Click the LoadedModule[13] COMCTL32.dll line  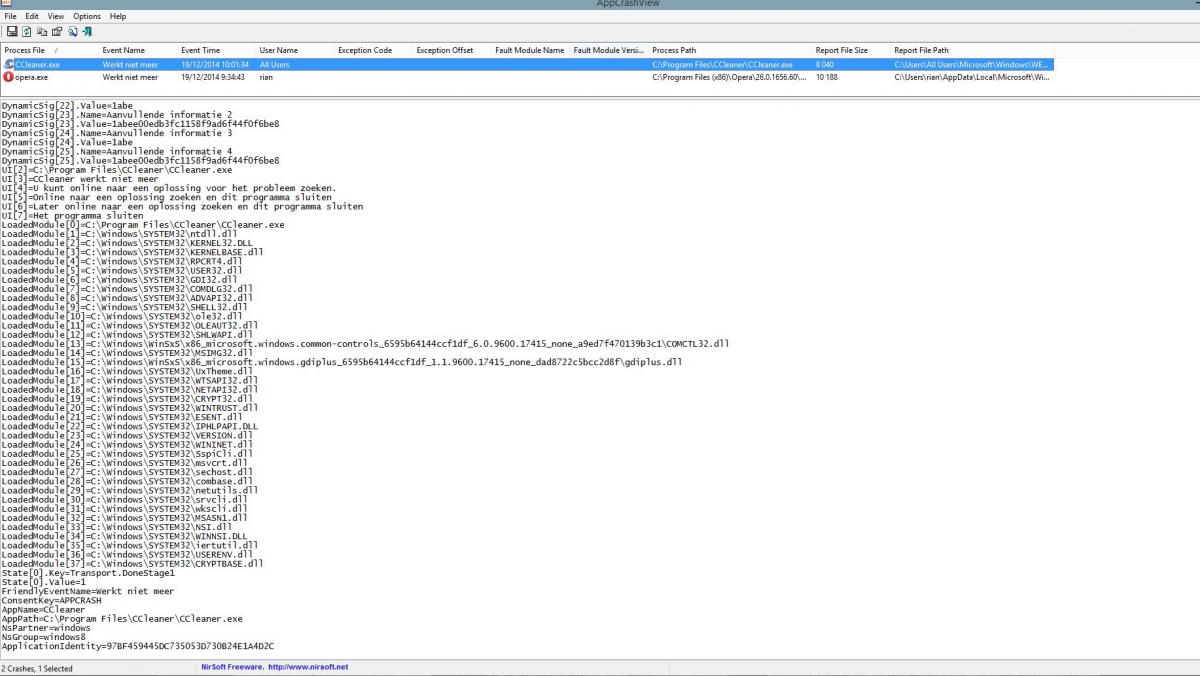(x=365, y=343)
